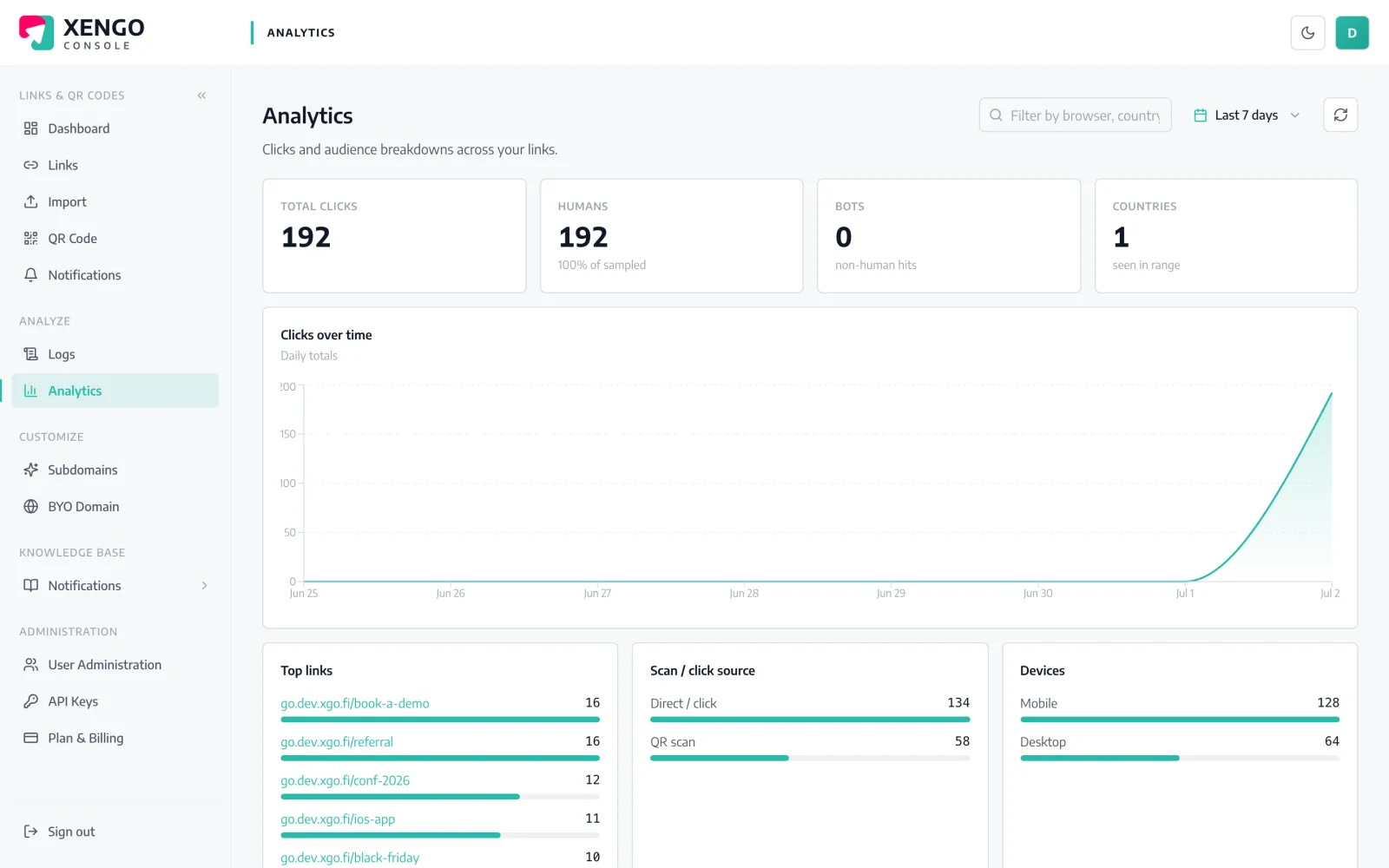
Task: Collapse the sidebar with double-chevron icon
Action: point(201,95)
